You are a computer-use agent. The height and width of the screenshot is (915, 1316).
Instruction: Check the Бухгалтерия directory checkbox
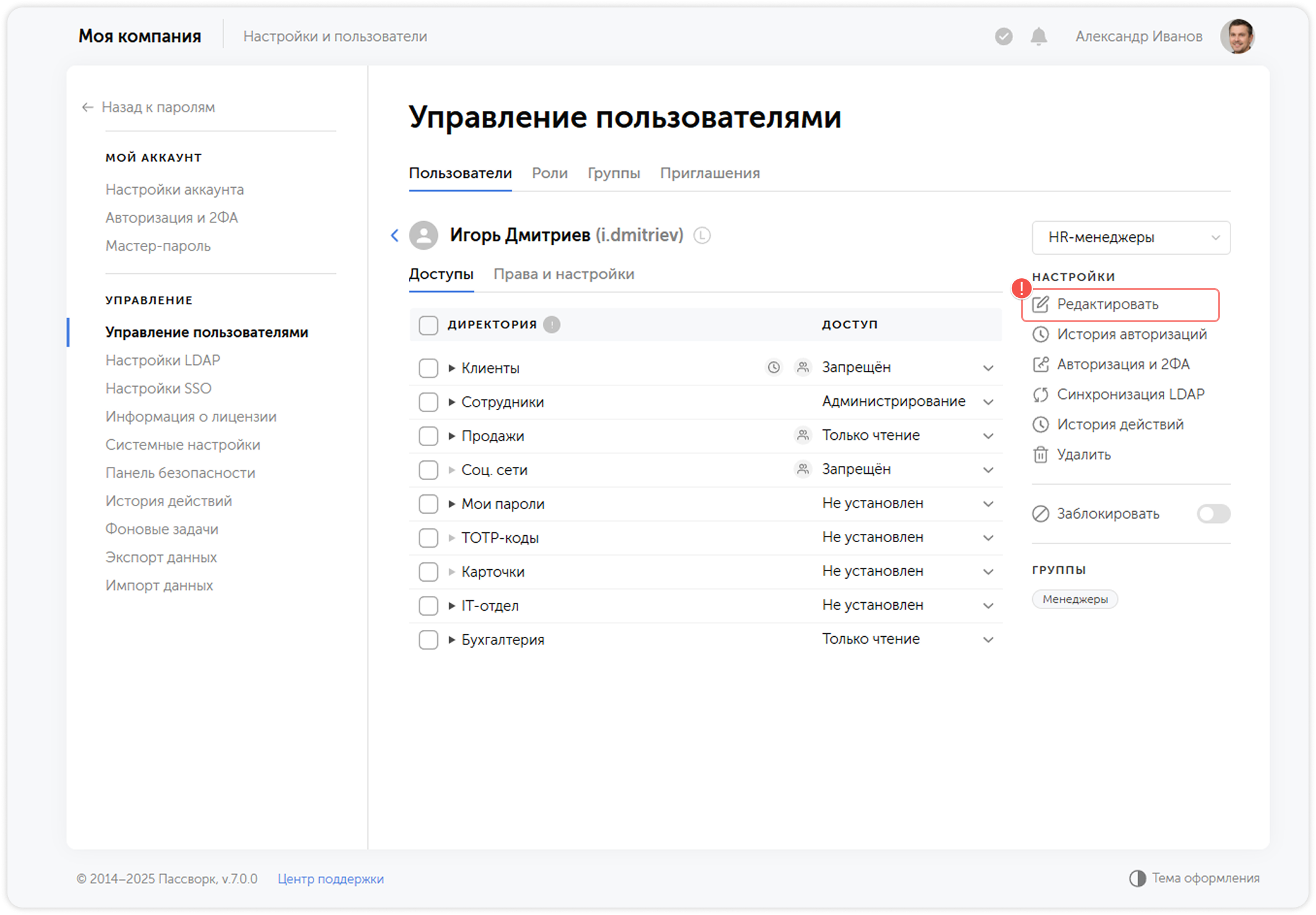(x=428, y=640)
